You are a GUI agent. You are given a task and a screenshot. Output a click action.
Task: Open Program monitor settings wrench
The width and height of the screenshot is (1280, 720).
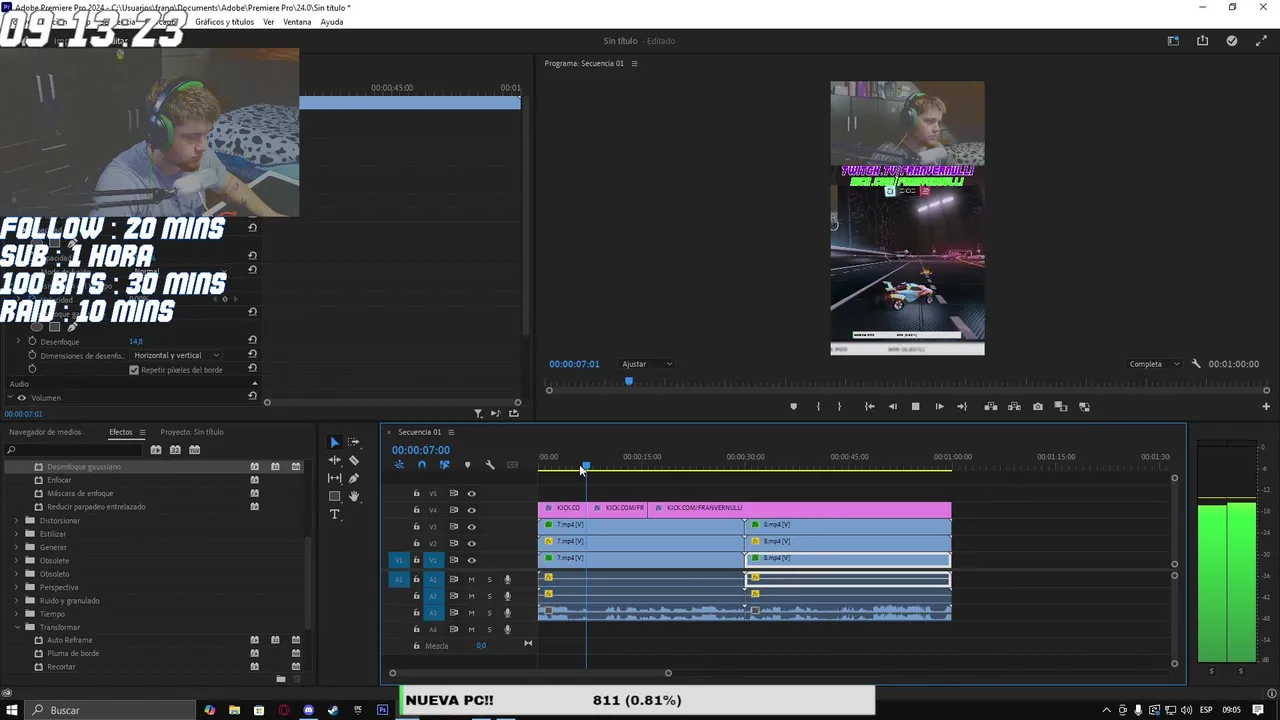pos(1196,364)
